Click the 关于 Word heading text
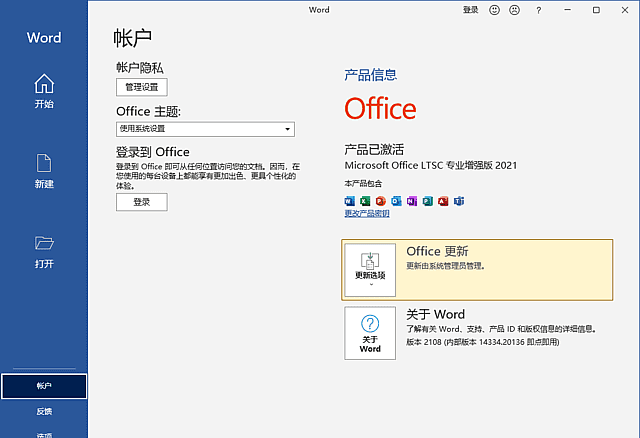The height and width of the screenshot is (438, 640). coord(436,314)
